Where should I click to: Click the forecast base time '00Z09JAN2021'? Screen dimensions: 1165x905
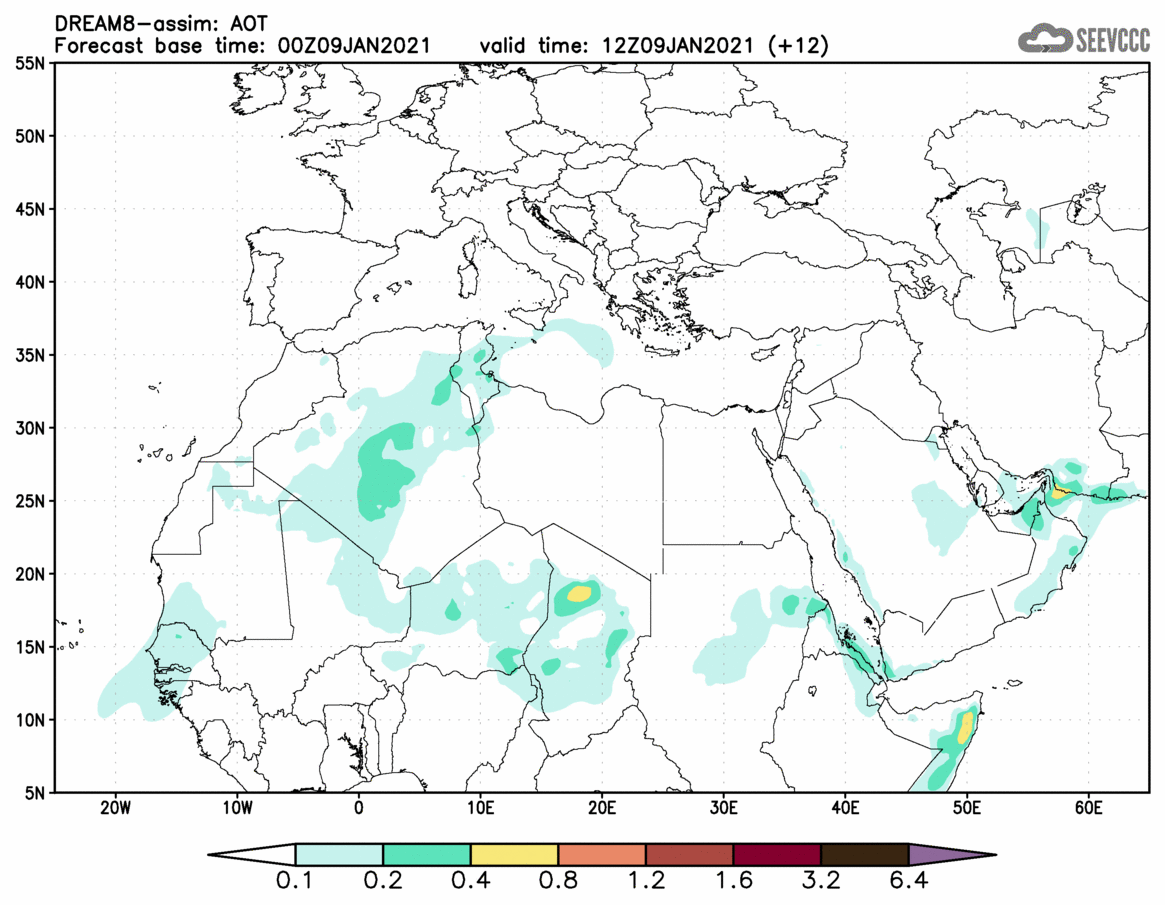click(354, 45)
